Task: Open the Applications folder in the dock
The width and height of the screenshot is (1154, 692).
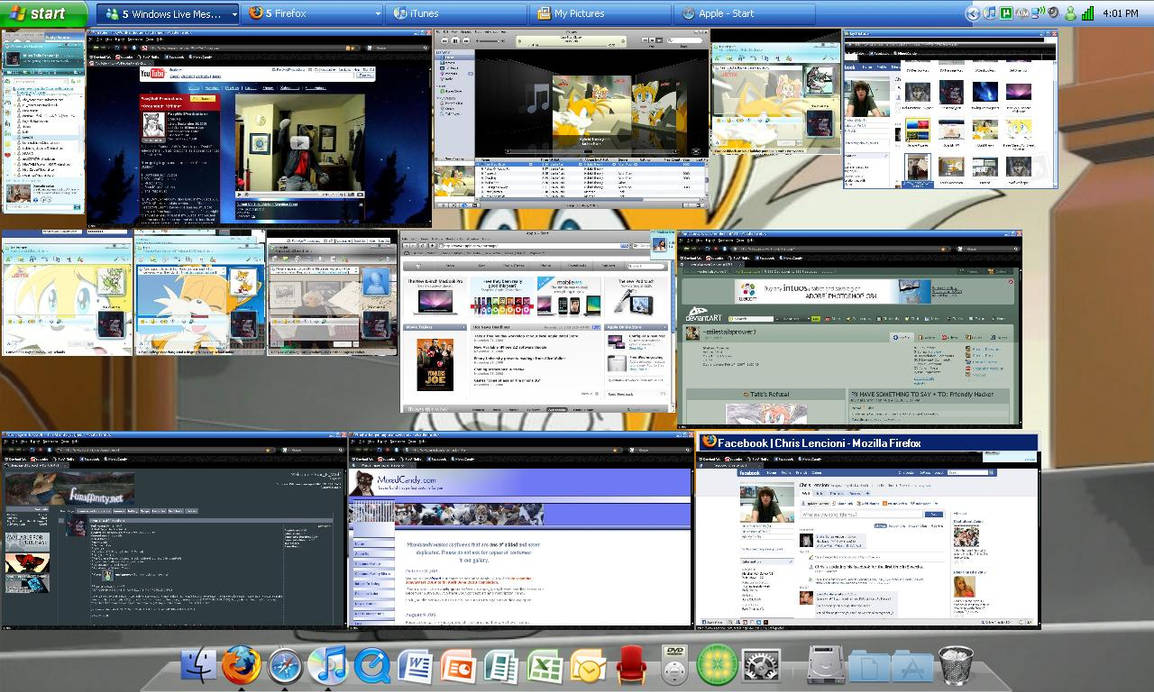Action: pyautogui.click(x=913, y=666)
